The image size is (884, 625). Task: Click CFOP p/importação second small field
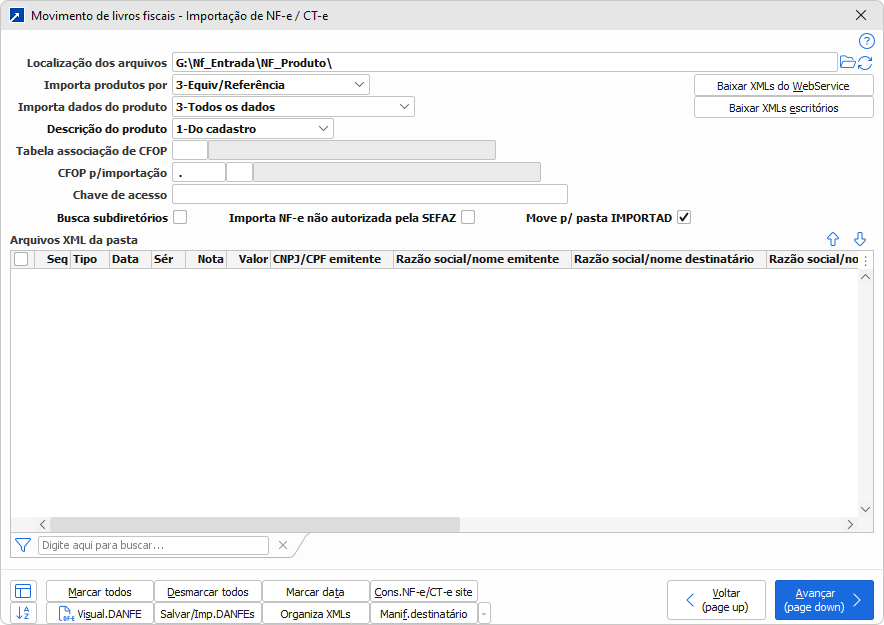tap(240, 172)
